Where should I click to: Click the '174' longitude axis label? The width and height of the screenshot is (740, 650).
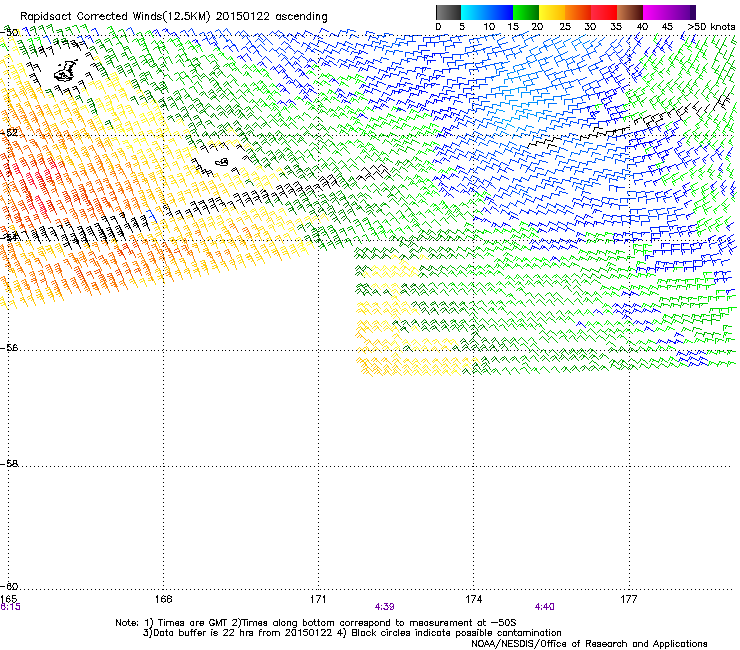[x=473, y=599]
